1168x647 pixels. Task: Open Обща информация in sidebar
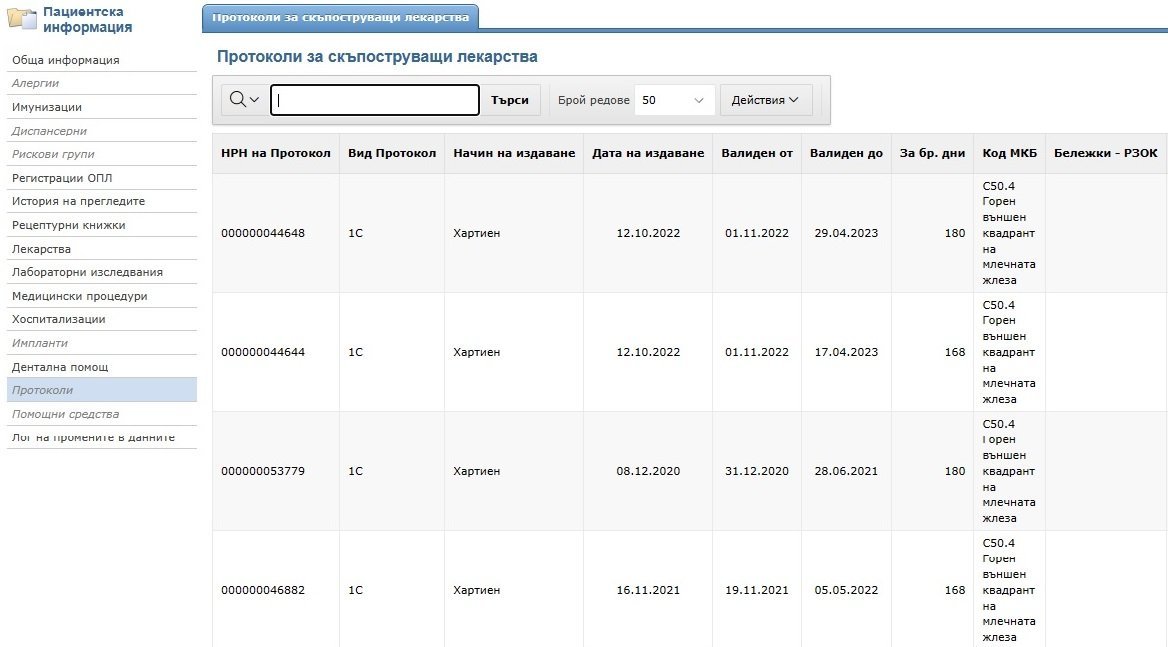tap(66, 60)
